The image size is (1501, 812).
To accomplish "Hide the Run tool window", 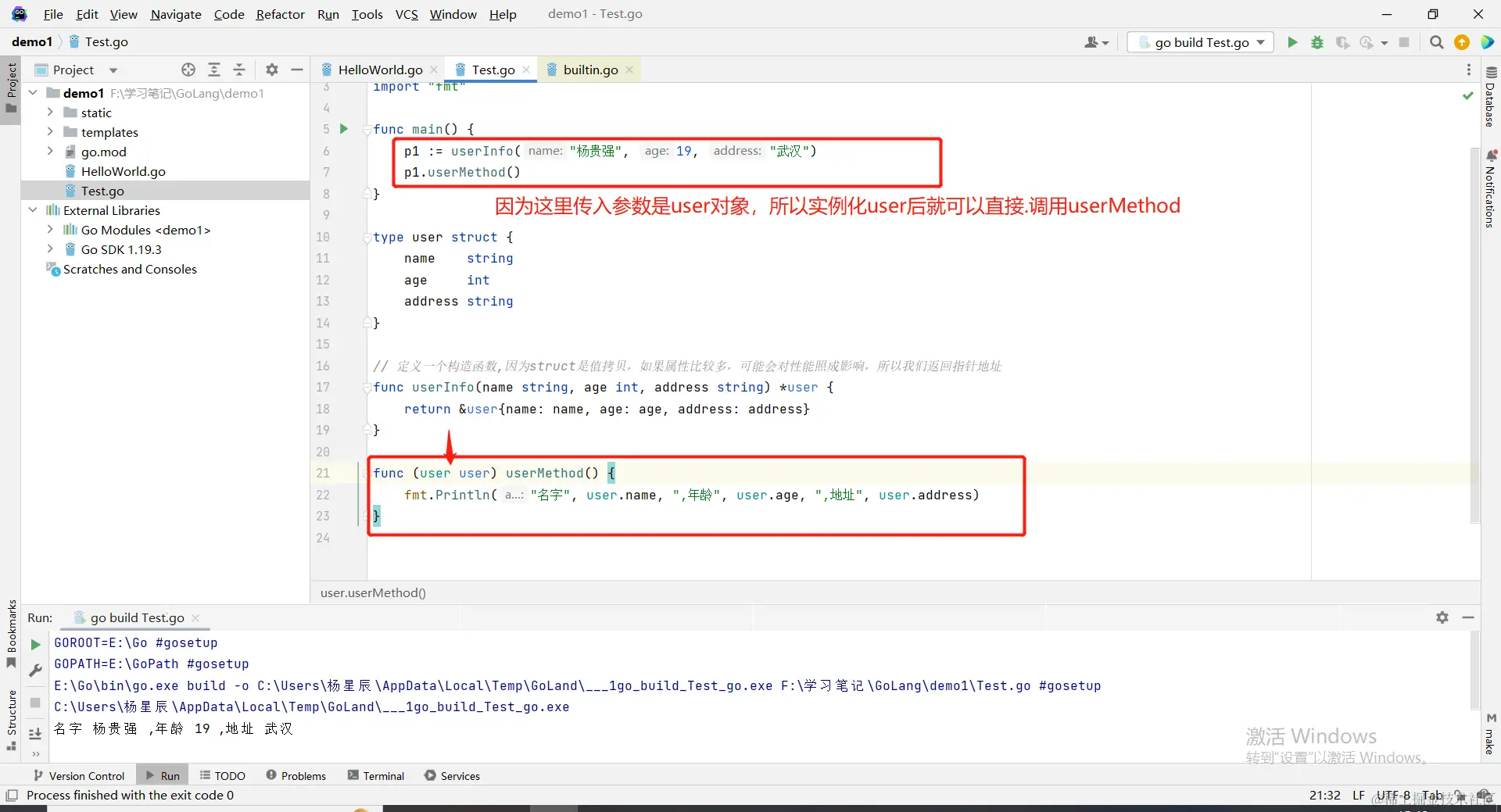I will (x=1468, y=617).
